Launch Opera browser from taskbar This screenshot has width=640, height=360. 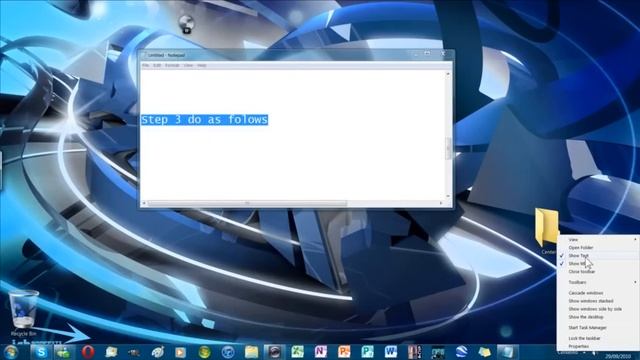point(88,352)
